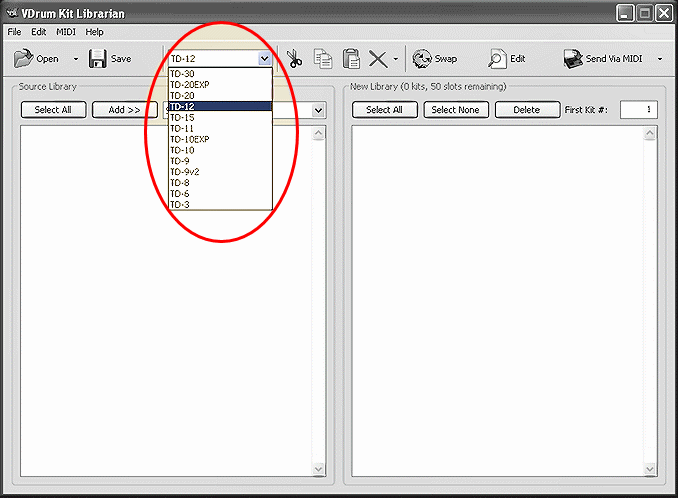The height and width of the screenshot is (498, 678).
Task: Cut selected kits with the scissors icon
Action: [x=294, y=58]
